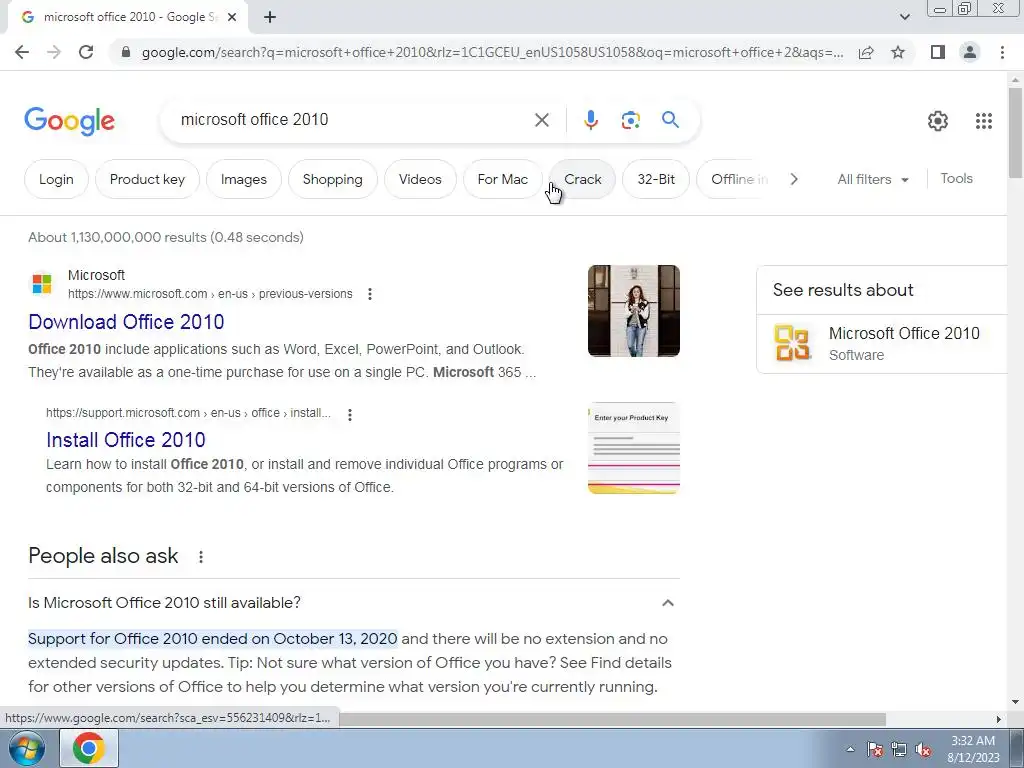Click the woman photo result thumbnail
Viewport: 1024px width, 768px height.
coord(633,311)
